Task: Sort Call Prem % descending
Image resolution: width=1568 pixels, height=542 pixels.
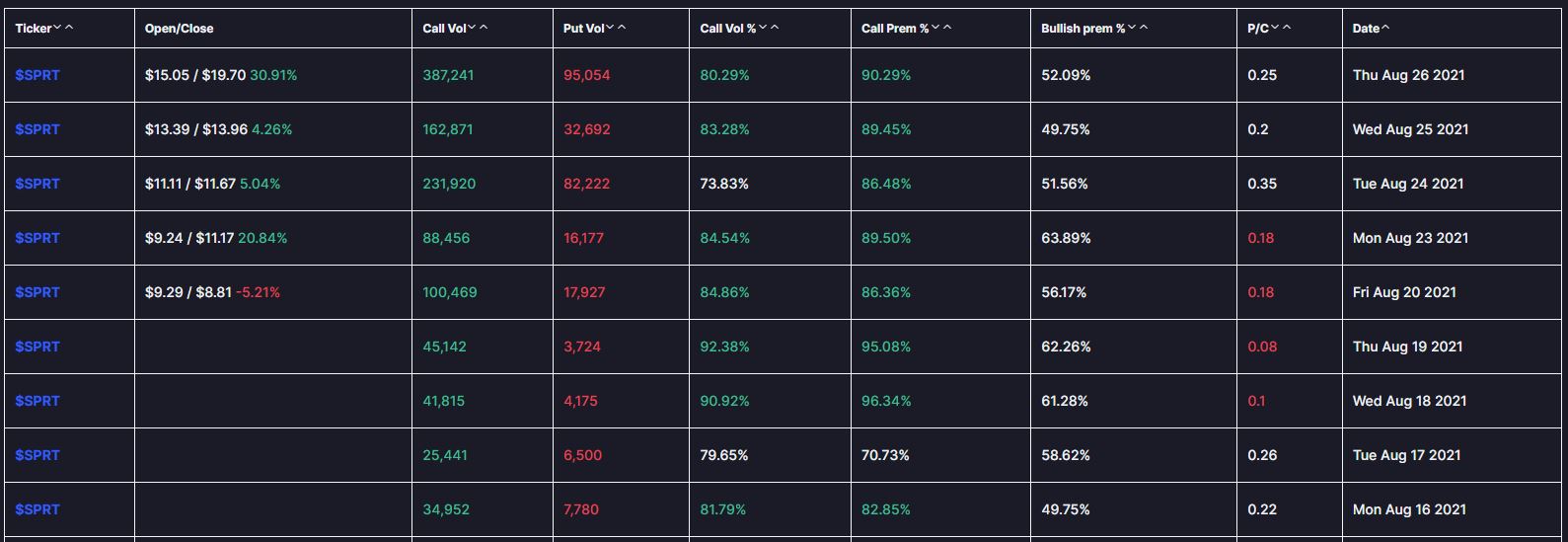Action: 935,29
